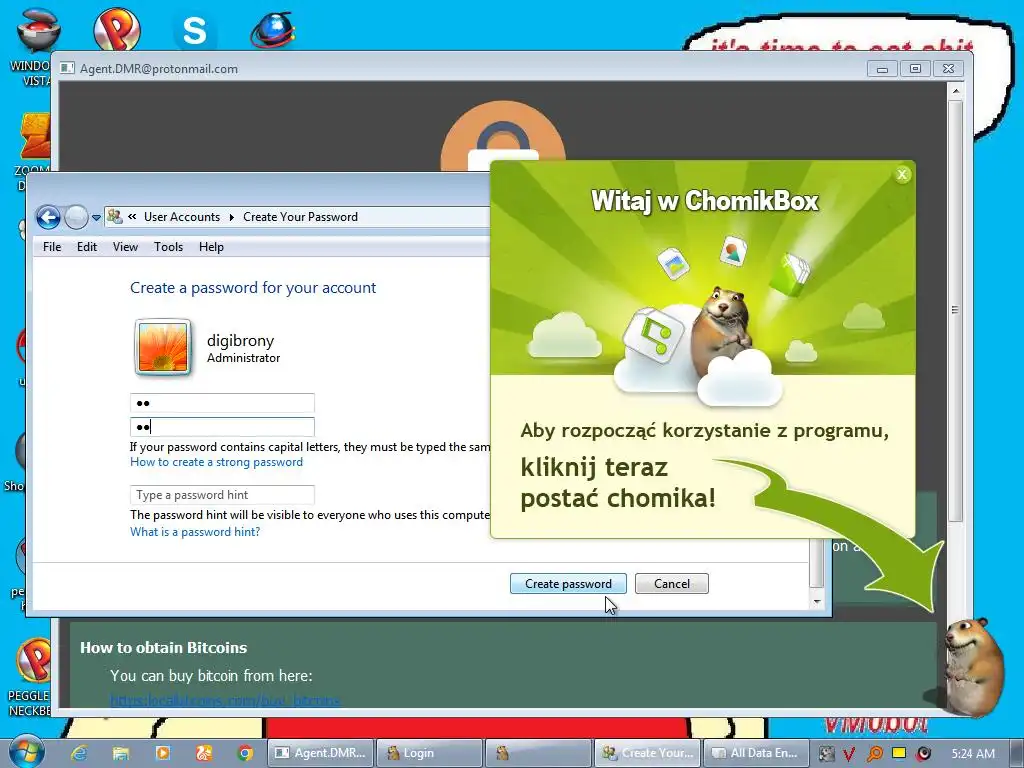Switch to Create Your... taskbar window

pos(648,753)
